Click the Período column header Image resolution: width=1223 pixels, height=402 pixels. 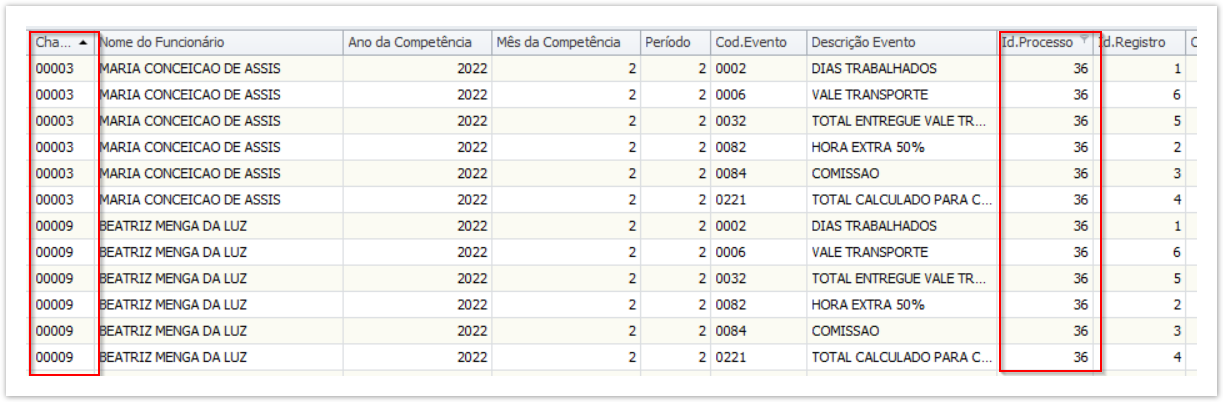[x=668, y=43]
